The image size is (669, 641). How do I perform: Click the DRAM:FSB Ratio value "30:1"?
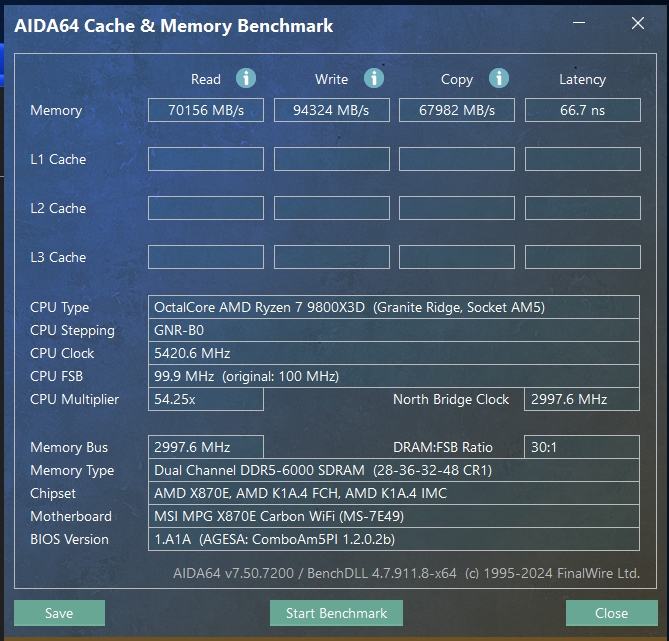582,447
